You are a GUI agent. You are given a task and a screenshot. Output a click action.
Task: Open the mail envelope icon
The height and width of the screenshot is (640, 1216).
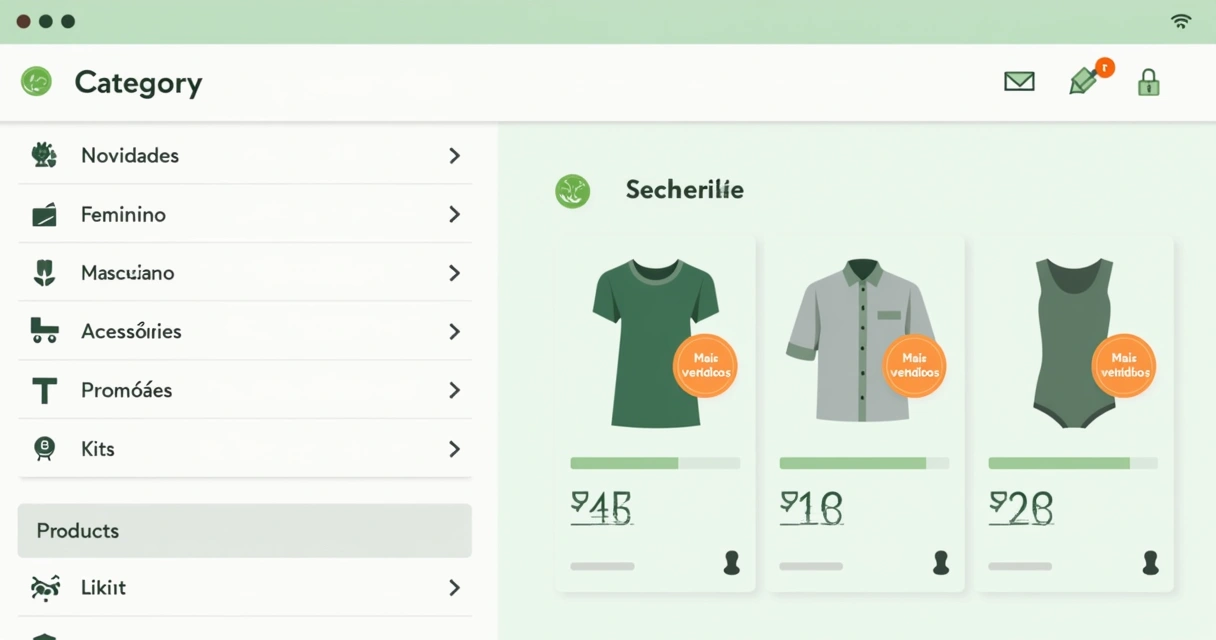pyautogui.click(x=1019, y=81)
